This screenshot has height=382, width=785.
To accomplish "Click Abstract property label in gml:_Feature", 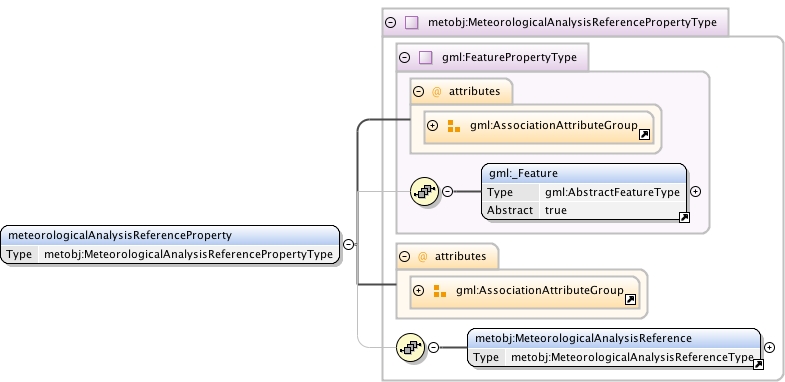I will (510, 210).
